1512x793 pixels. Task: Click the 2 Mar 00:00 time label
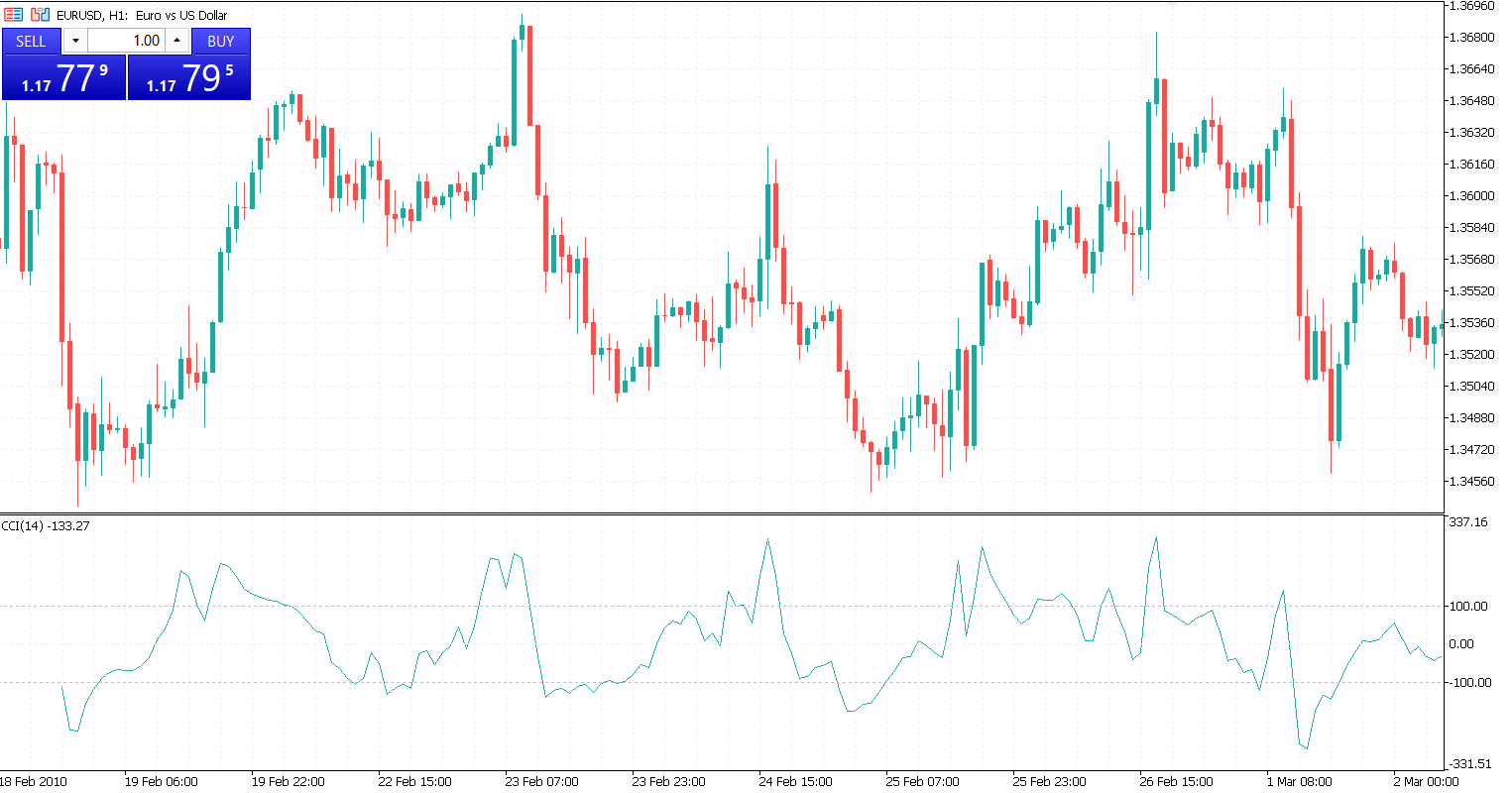pos(1427,782)
